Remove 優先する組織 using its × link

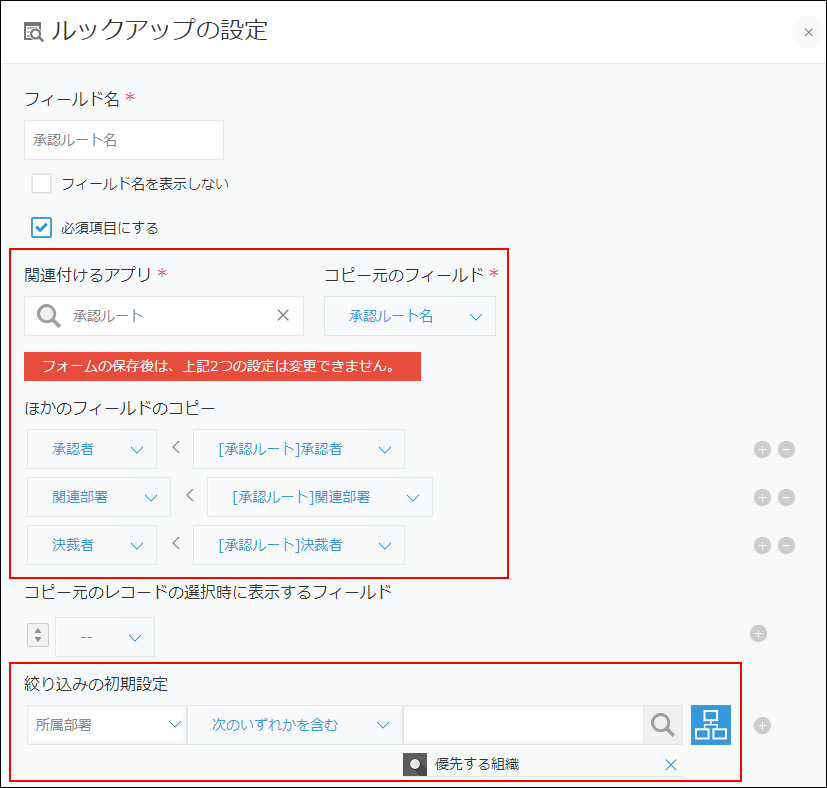(x=671, y=765)
